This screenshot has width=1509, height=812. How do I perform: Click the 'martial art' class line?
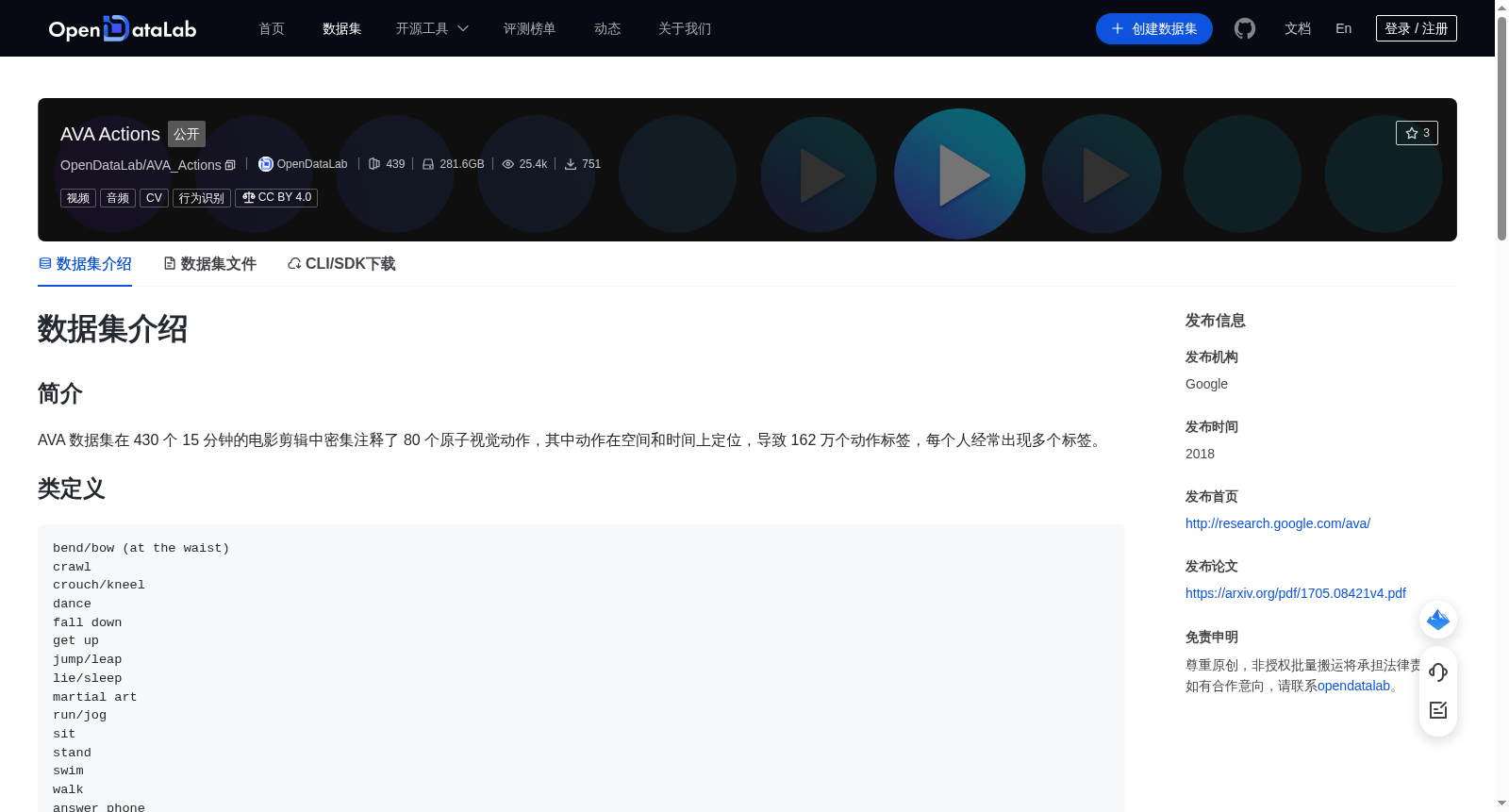click(94, 697)
